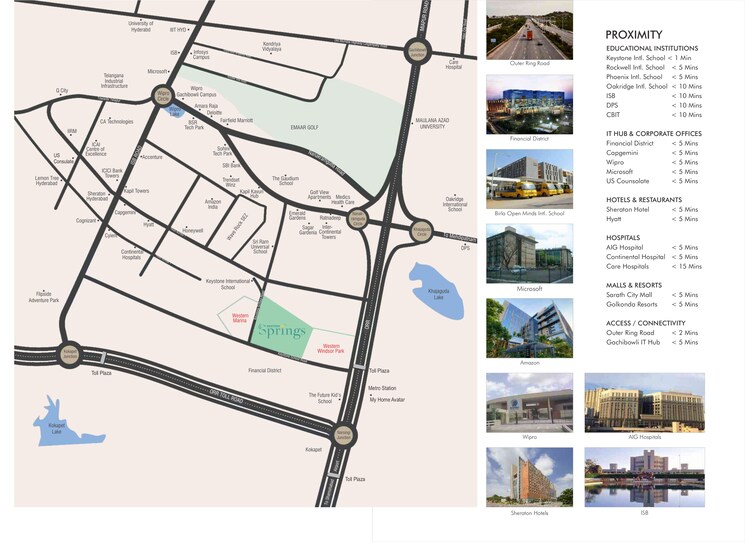Image resolution: width=745 pixels, height=542 pixels.
Task: Open the AIG Hospitals photo thumbnail
Action: (x=645, y=403)
